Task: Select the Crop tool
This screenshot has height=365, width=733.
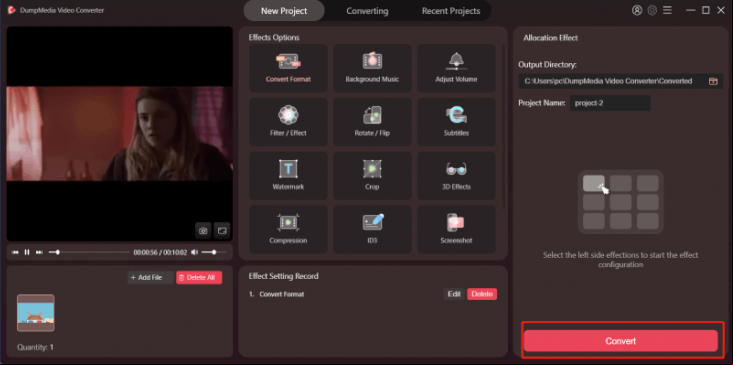Action: pyautogui.click(x=372, y=176)
